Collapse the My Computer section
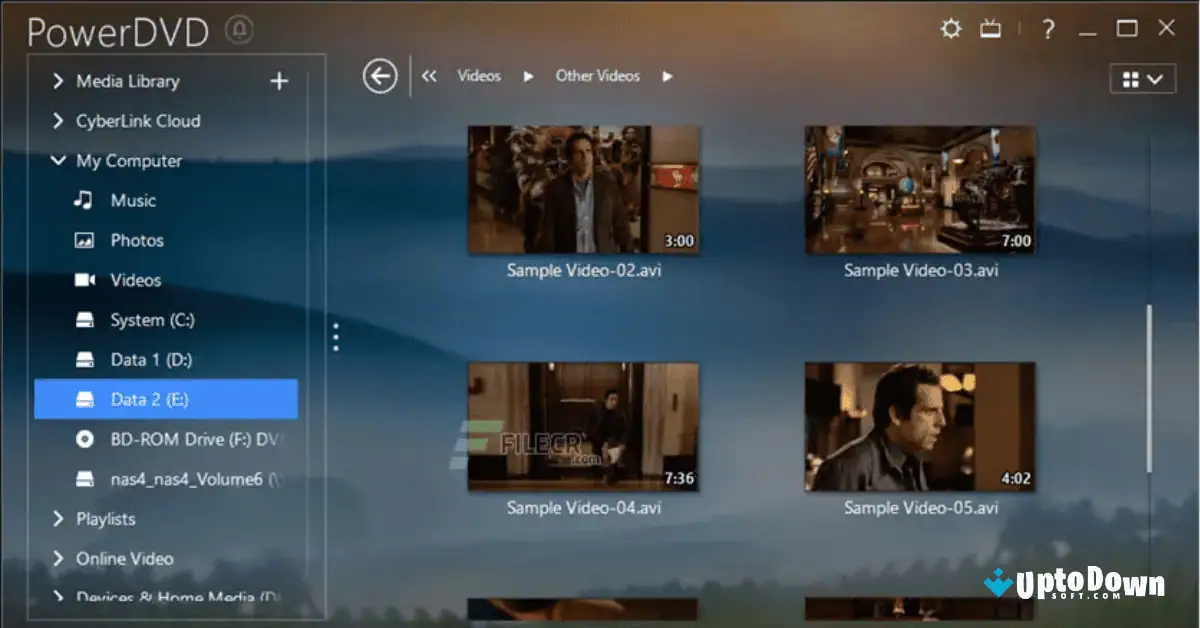This screenshot has height=628, width=1200. [x=58, y=160]
